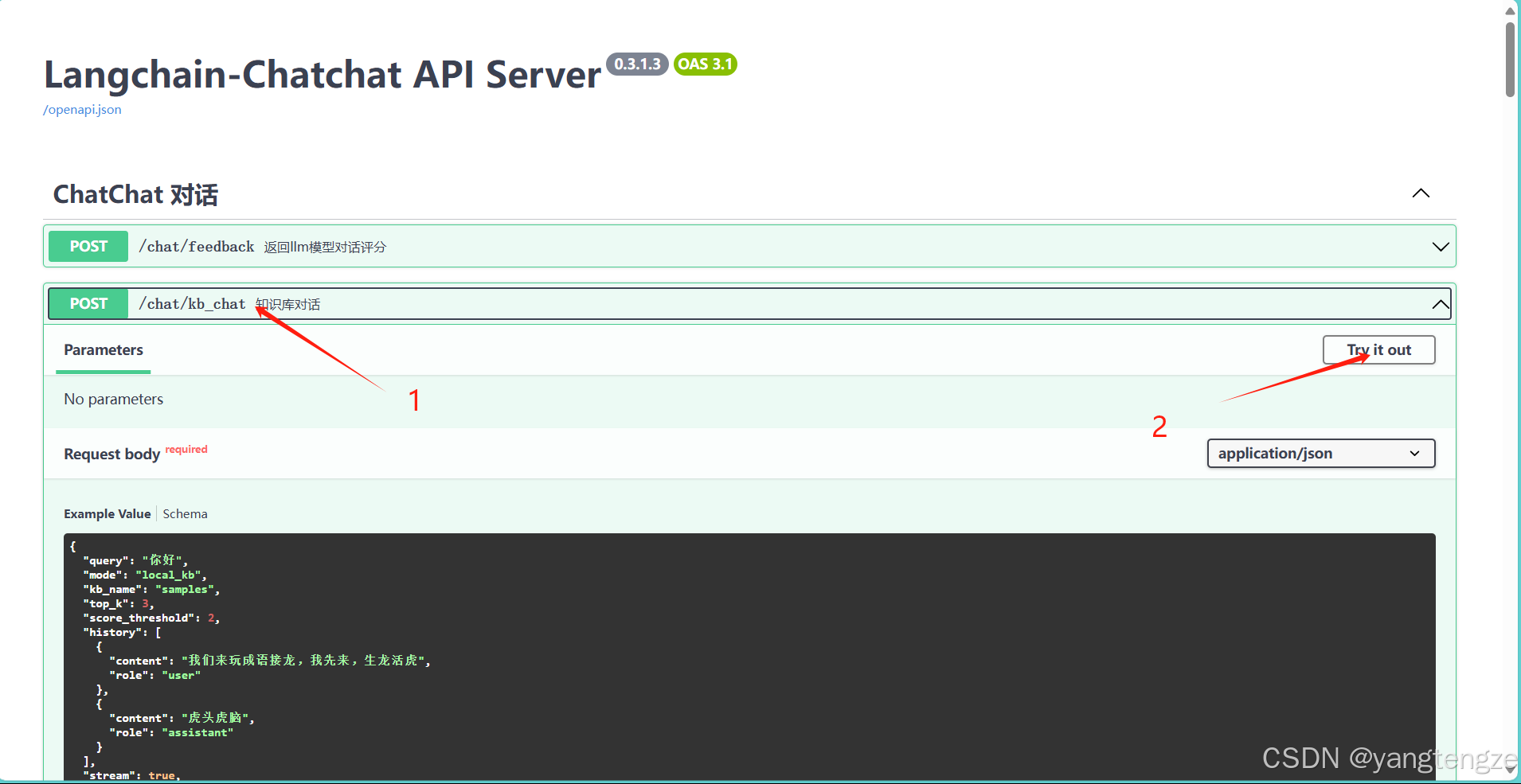This screenshot has width=1521, height=784.
Task: Click the scrollbar up arrow
Action: click(1510, 10)
